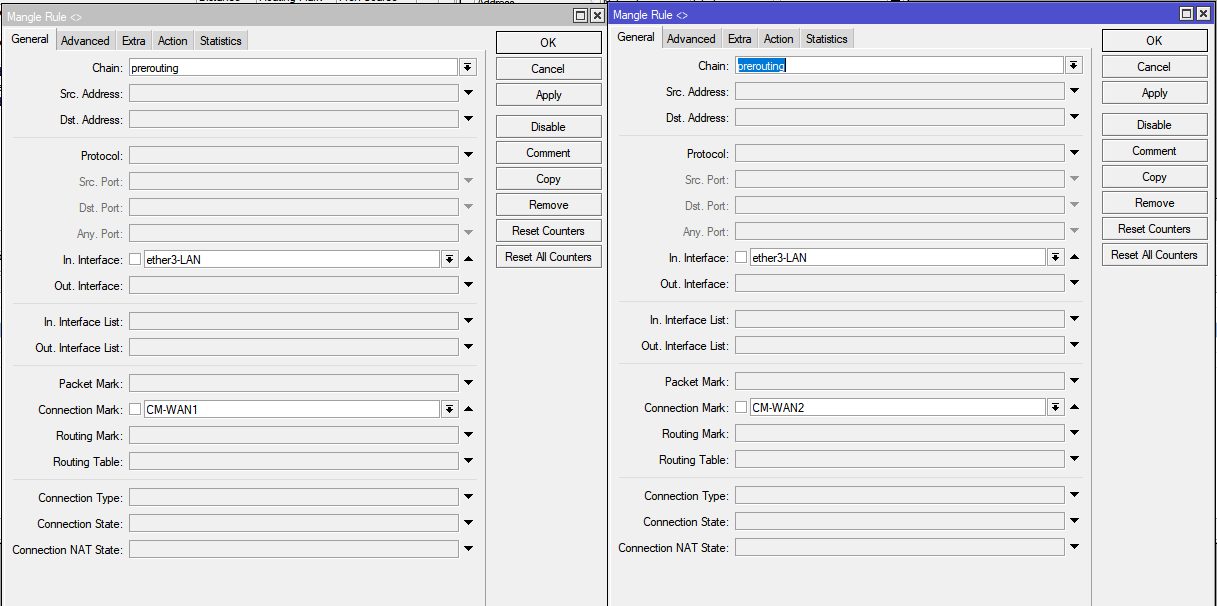Switch to Advanced tab in left window
This screenshot has height=606, width=1217.
pos(85,41)
